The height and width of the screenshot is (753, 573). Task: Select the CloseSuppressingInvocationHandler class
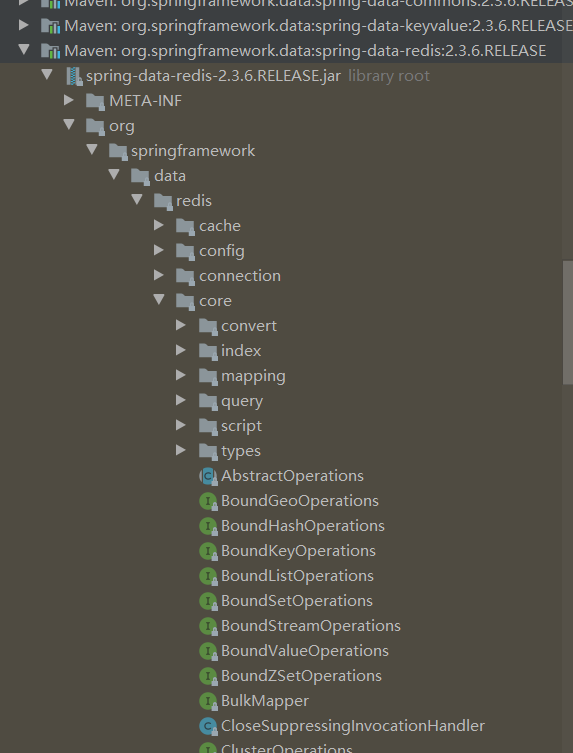tap(353, 726)
